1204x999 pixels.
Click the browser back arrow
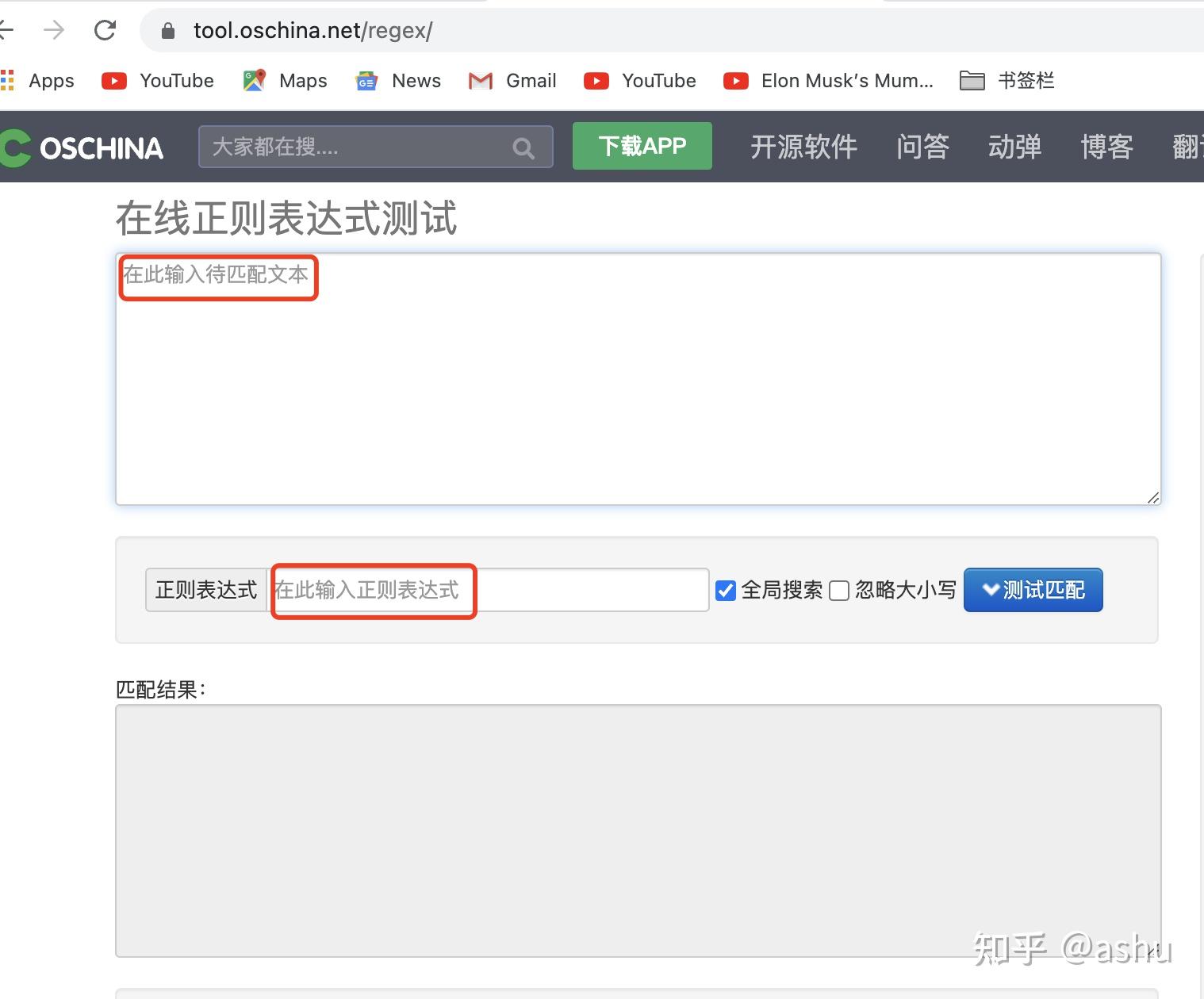(6, 30)
